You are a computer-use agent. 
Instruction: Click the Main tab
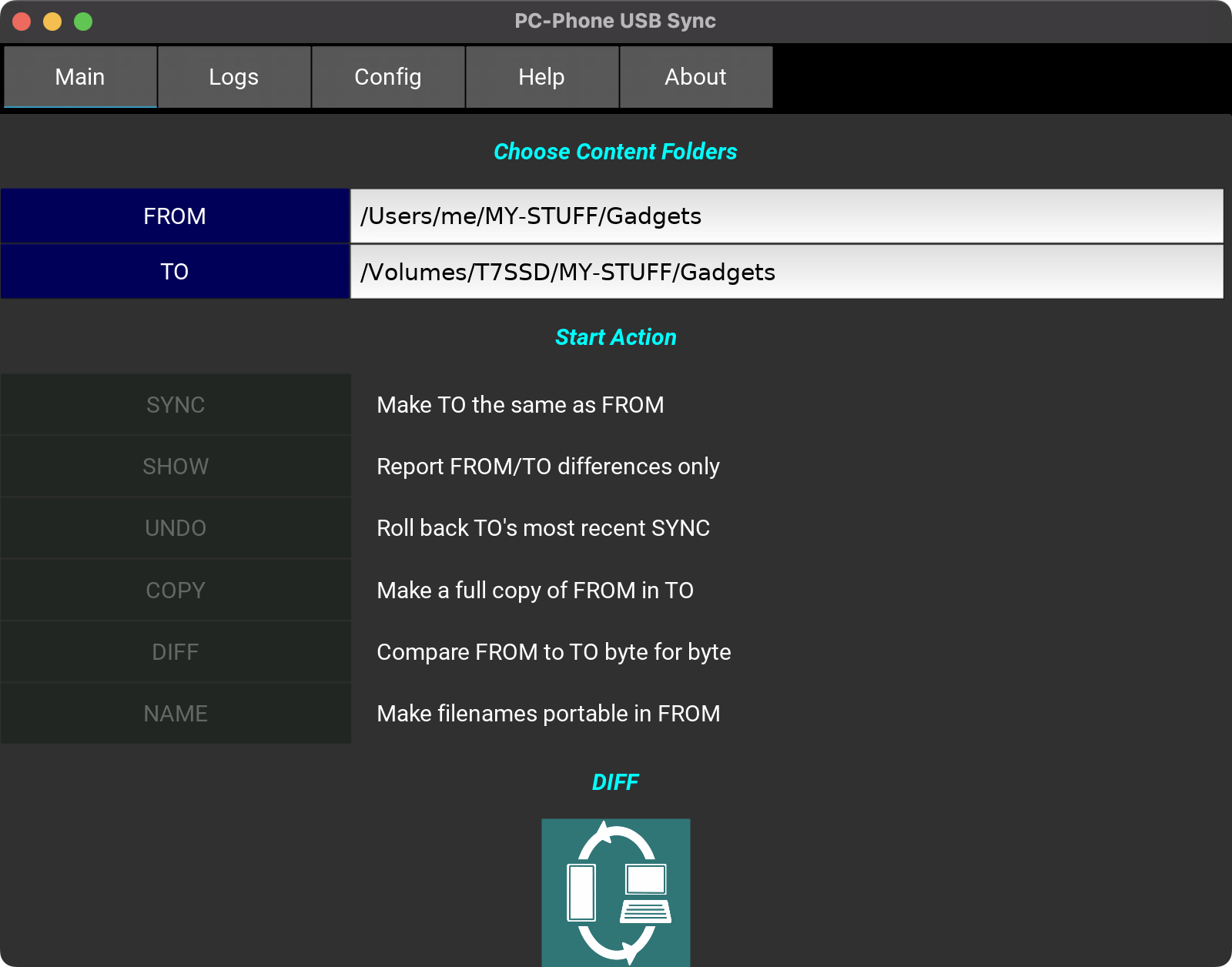point(80,77)
